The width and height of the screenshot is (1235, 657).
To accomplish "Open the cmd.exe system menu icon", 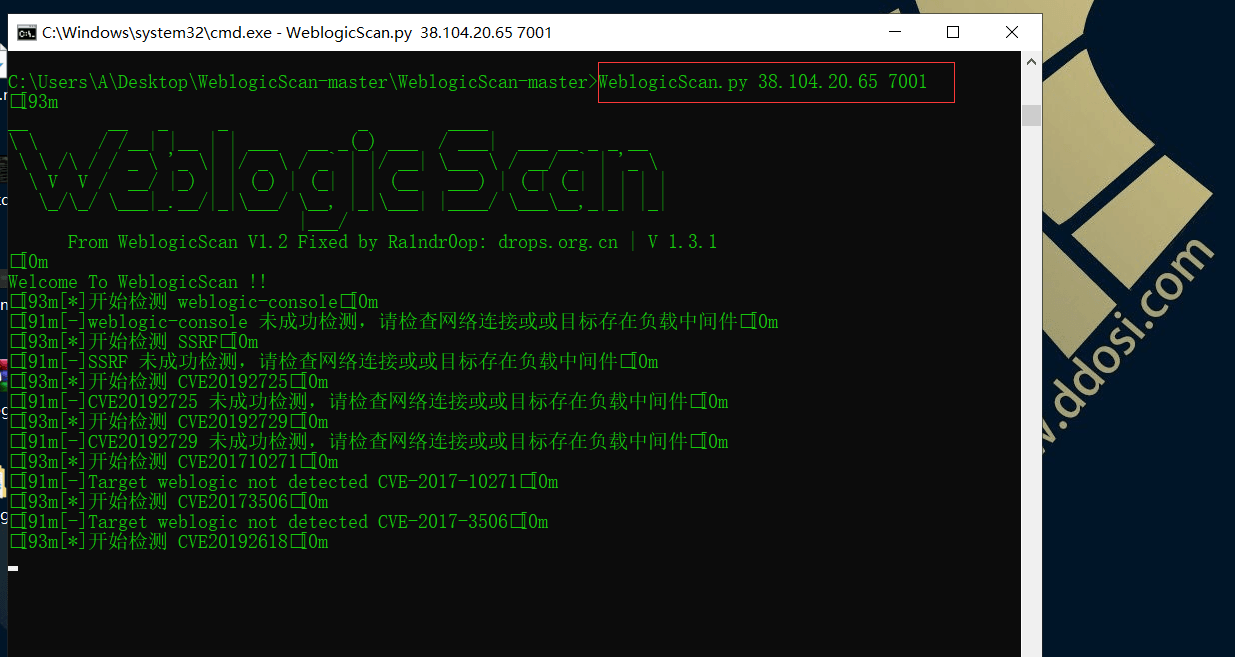I will 26,32.
